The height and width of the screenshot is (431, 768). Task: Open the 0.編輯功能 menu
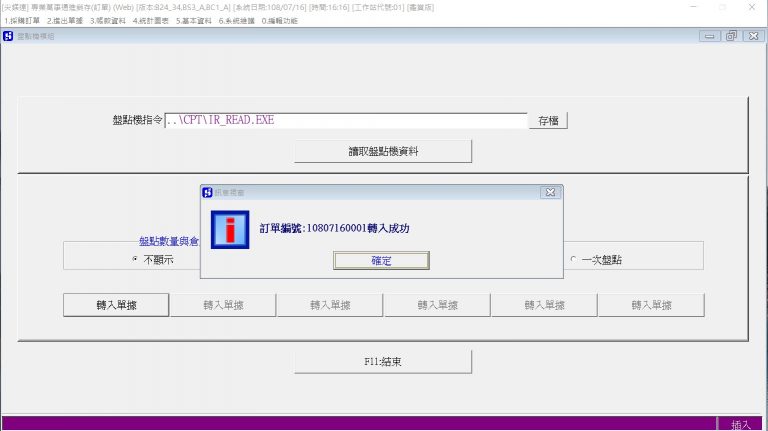pos(280,21)
